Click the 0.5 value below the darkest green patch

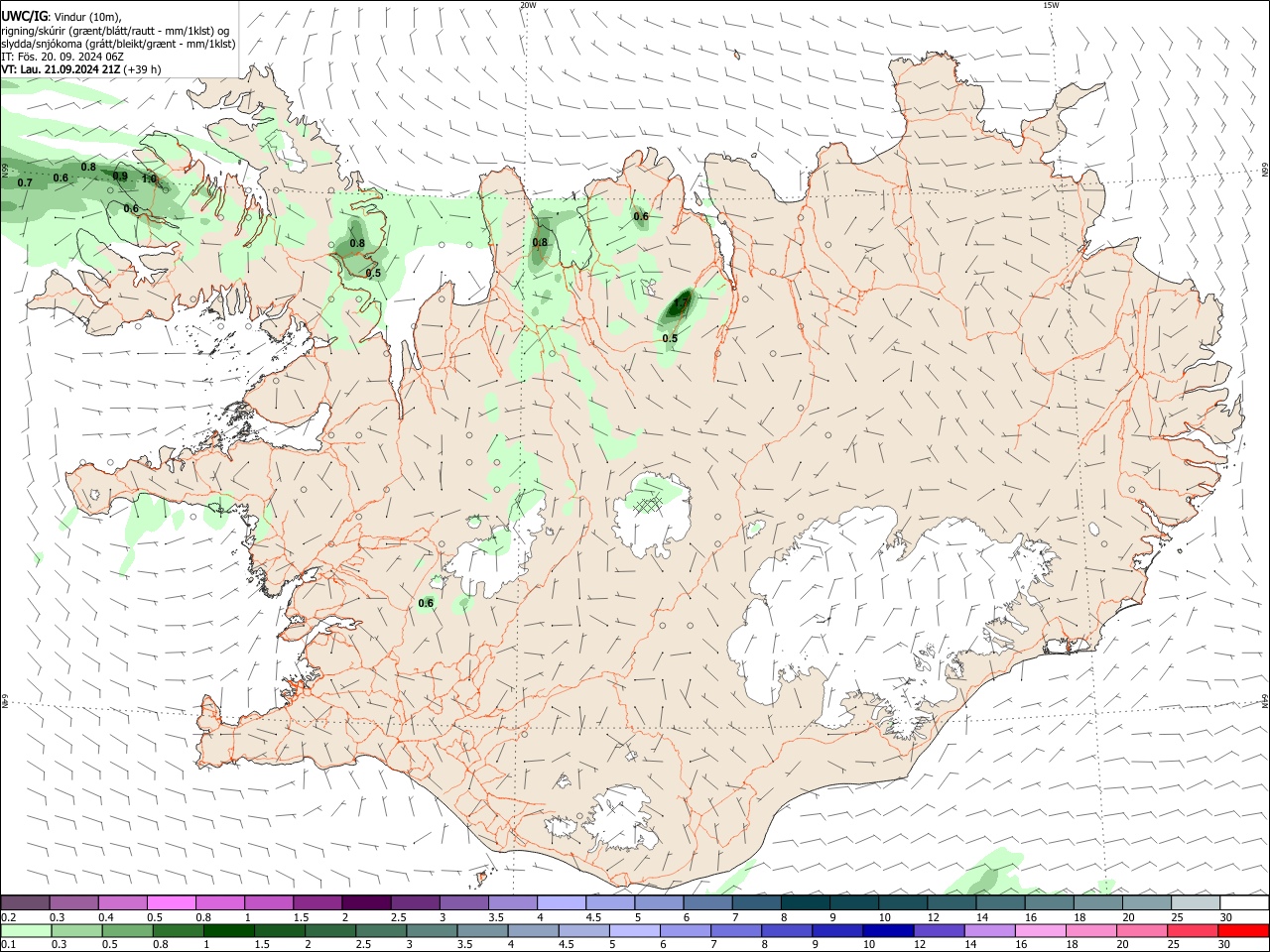(670, 338)
